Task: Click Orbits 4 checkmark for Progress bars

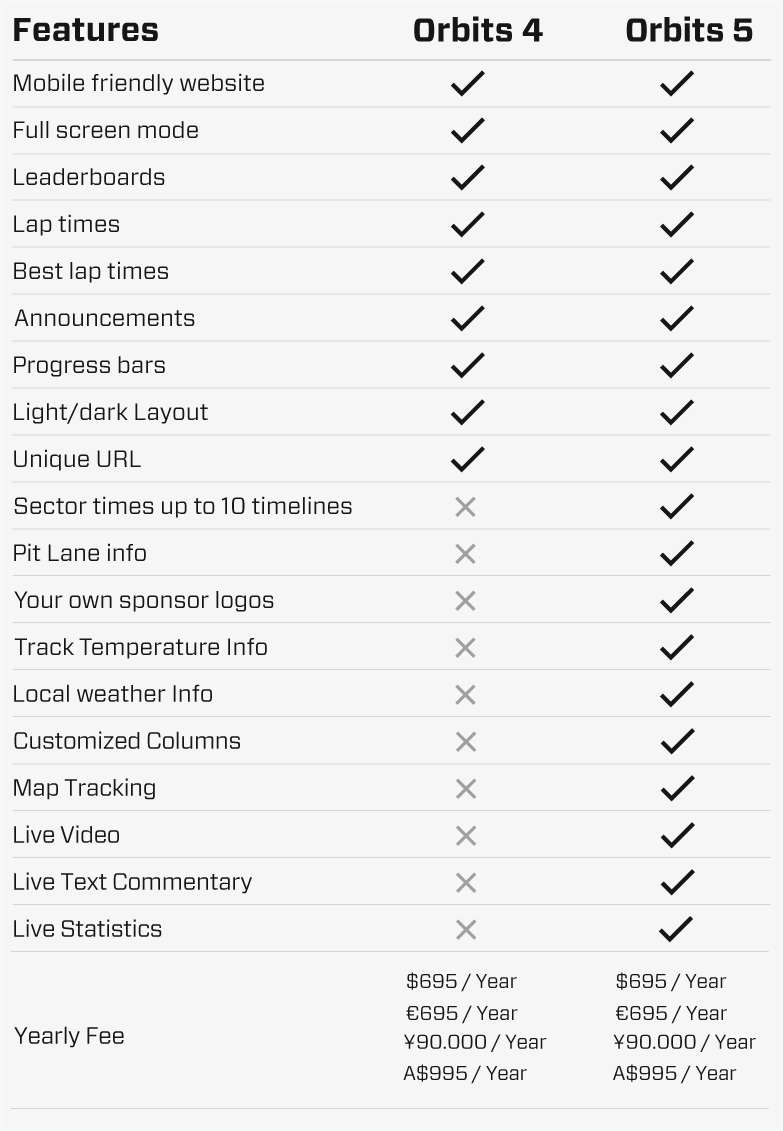Action: click(x=467, y=365)
